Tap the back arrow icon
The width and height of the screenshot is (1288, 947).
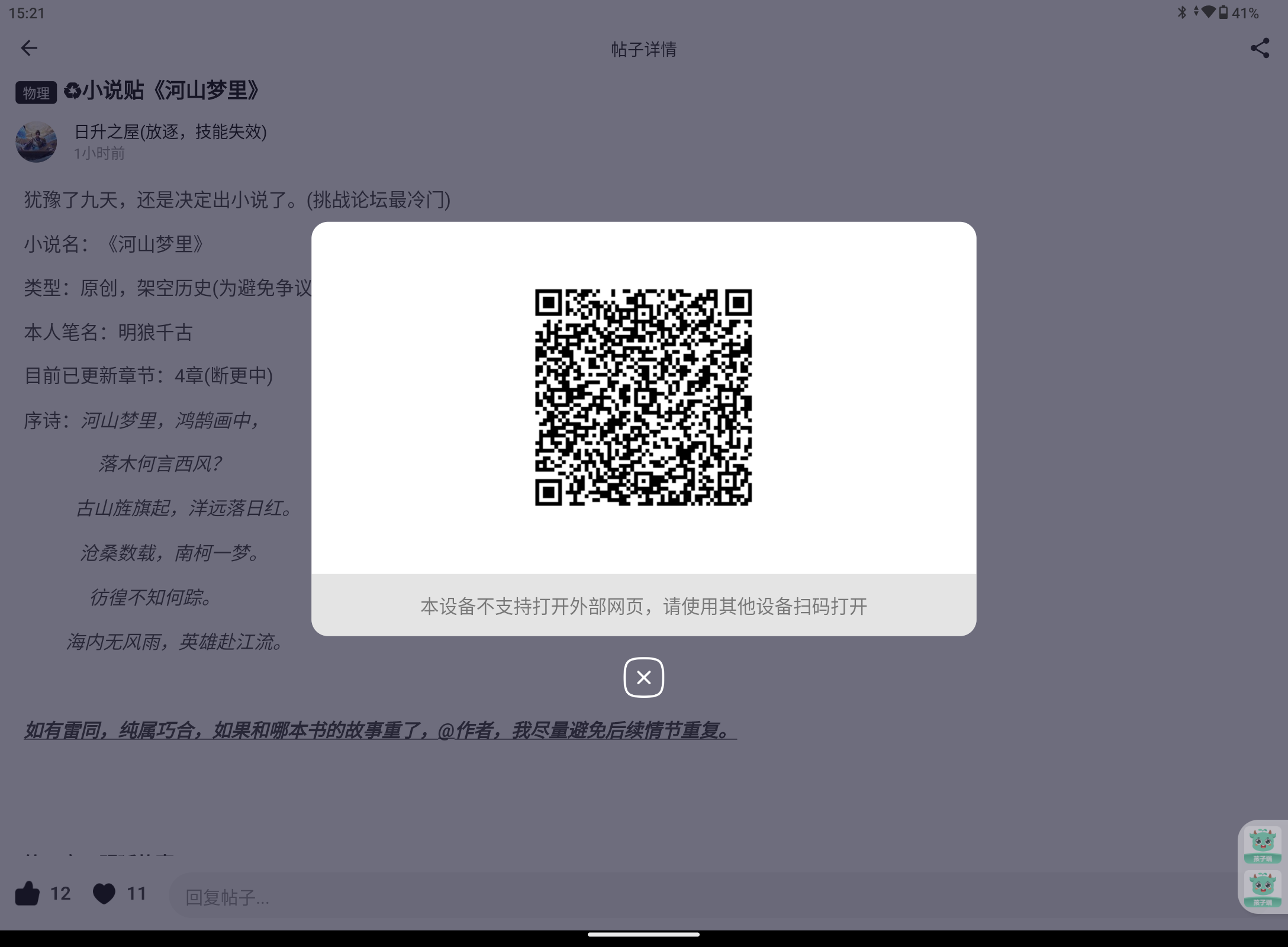29,48
